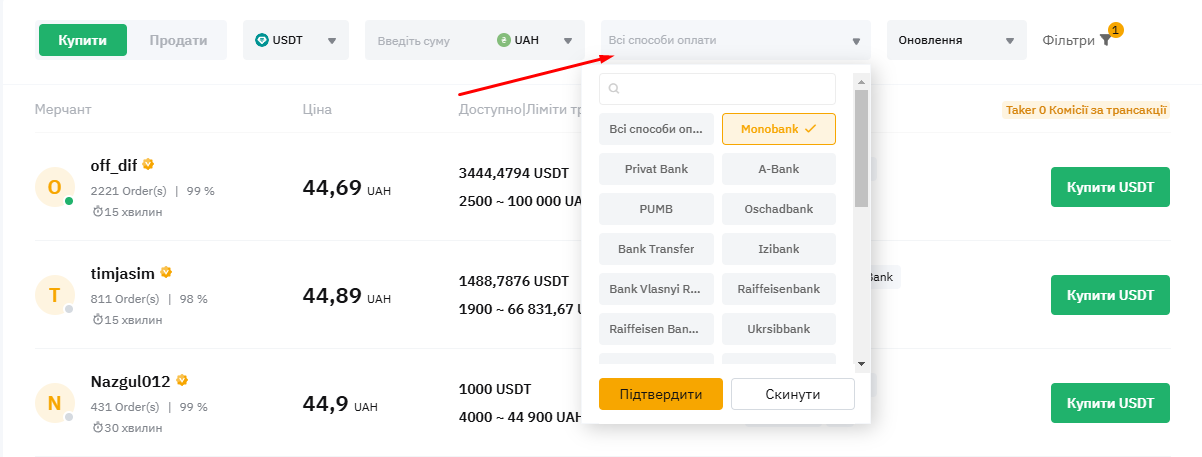Select the Всі способи оплати option
Image resolution: width=1202 pixels, height=457 pixels.
click(656, 129)
